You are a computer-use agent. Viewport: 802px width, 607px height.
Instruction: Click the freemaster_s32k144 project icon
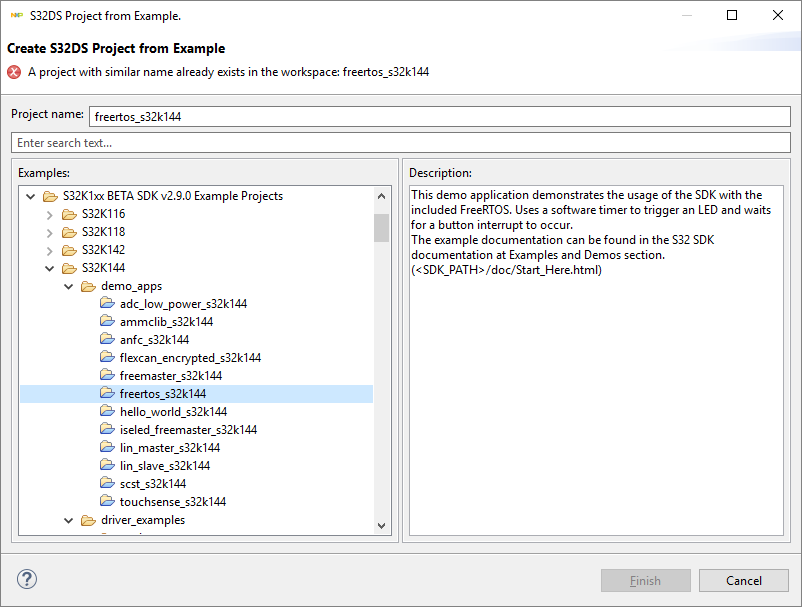107,376
